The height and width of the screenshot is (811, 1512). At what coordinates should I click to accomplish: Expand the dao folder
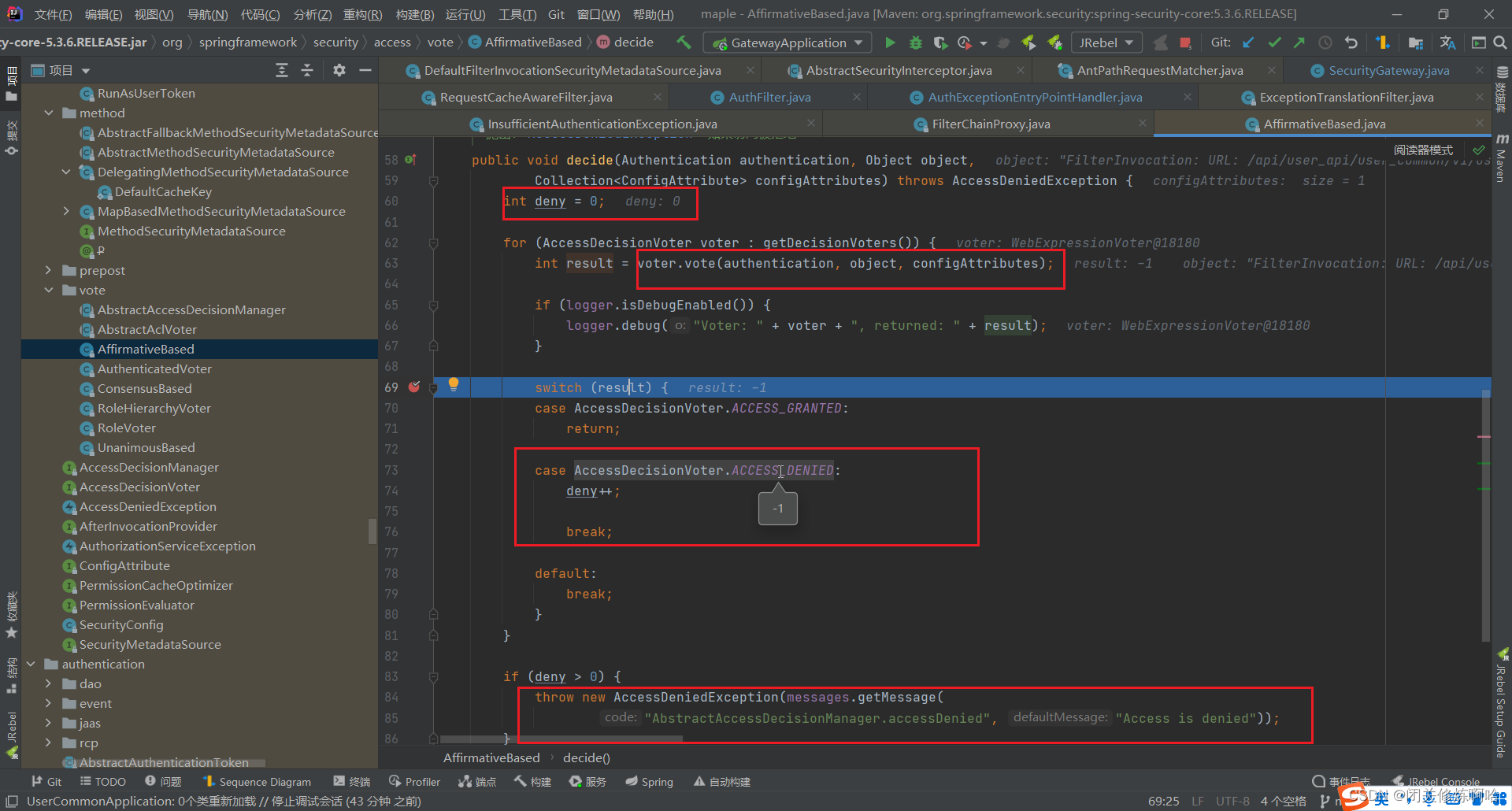tap(49, 684)
